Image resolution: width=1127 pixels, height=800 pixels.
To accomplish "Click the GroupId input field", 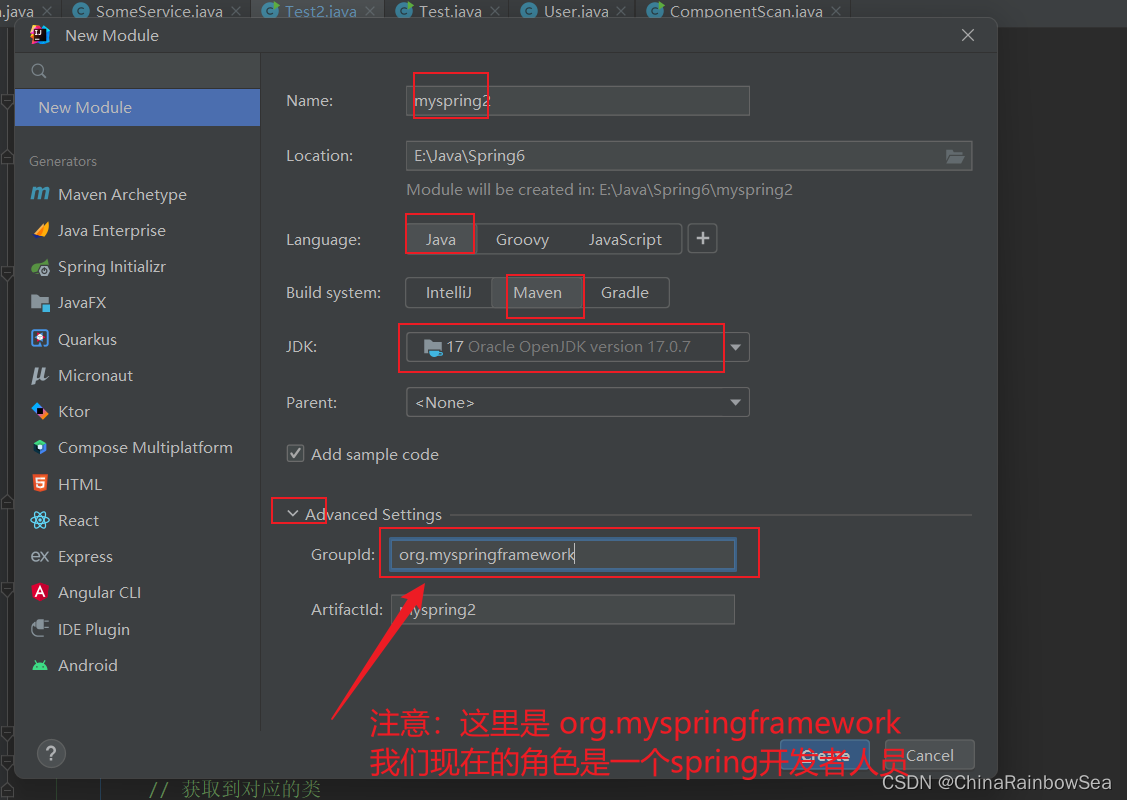I will (563, 554).
